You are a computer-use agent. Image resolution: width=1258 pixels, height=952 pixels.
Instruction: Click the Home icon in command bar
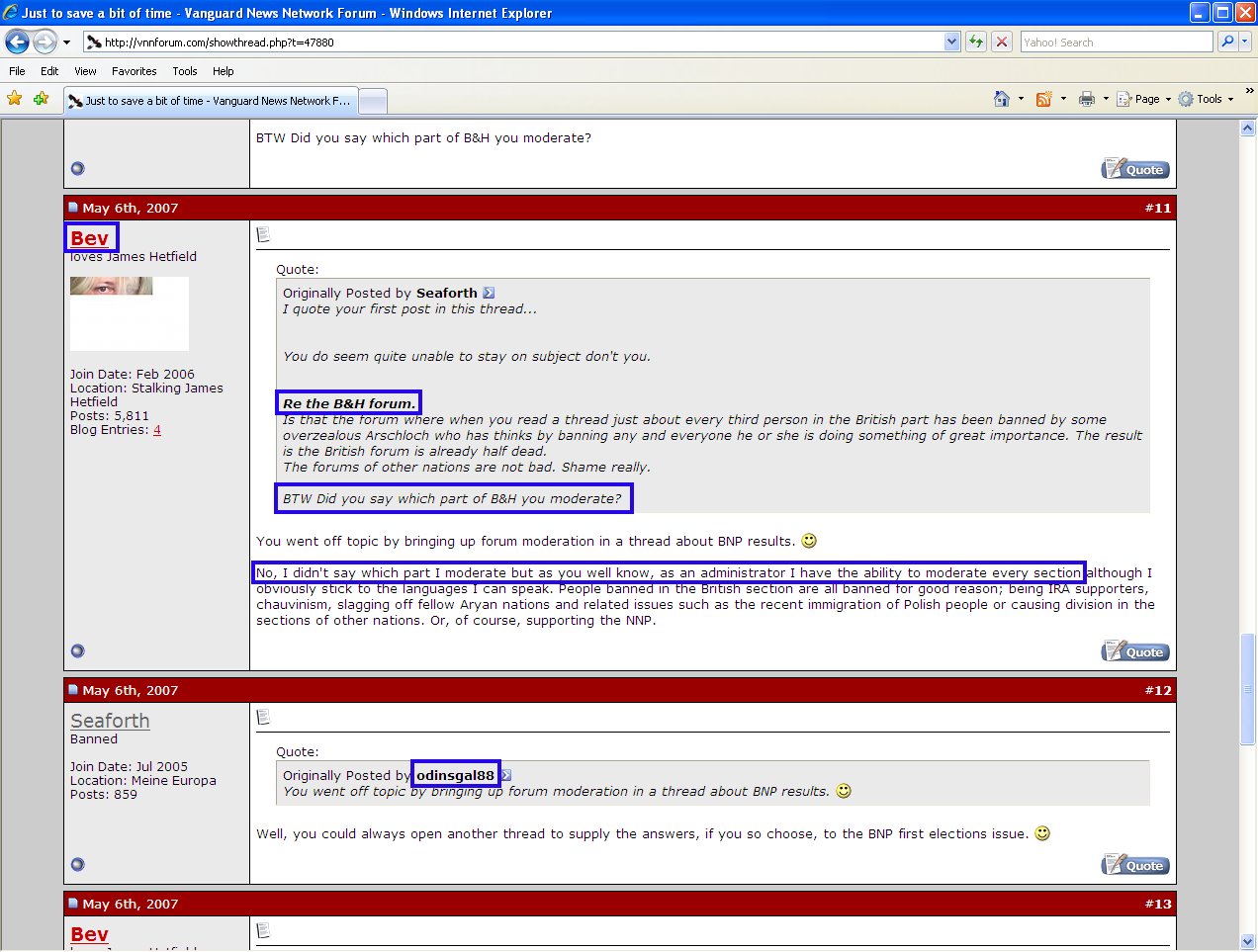click(1002, 99)
